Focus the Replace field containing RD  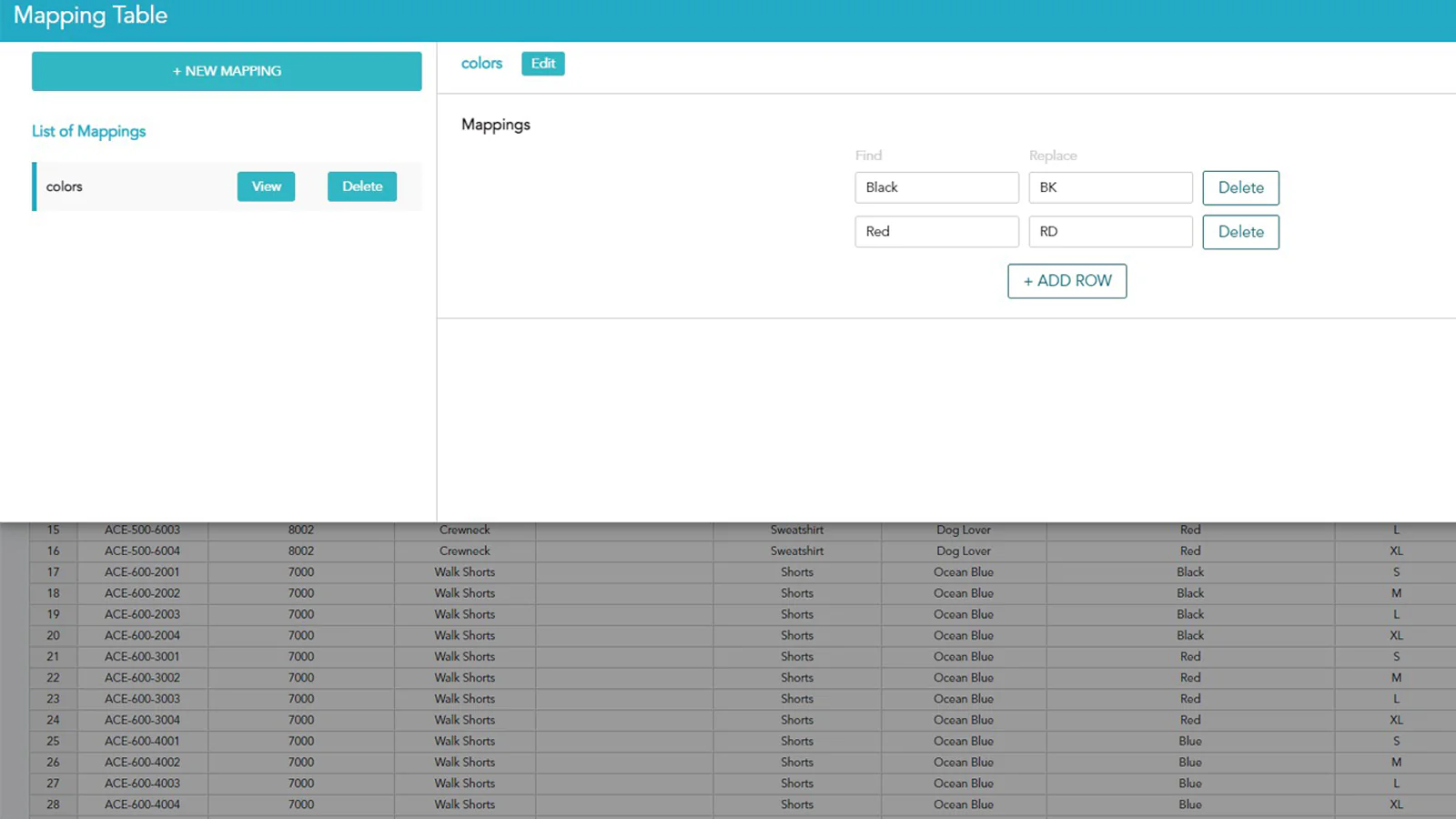[x=1109, y=232]
